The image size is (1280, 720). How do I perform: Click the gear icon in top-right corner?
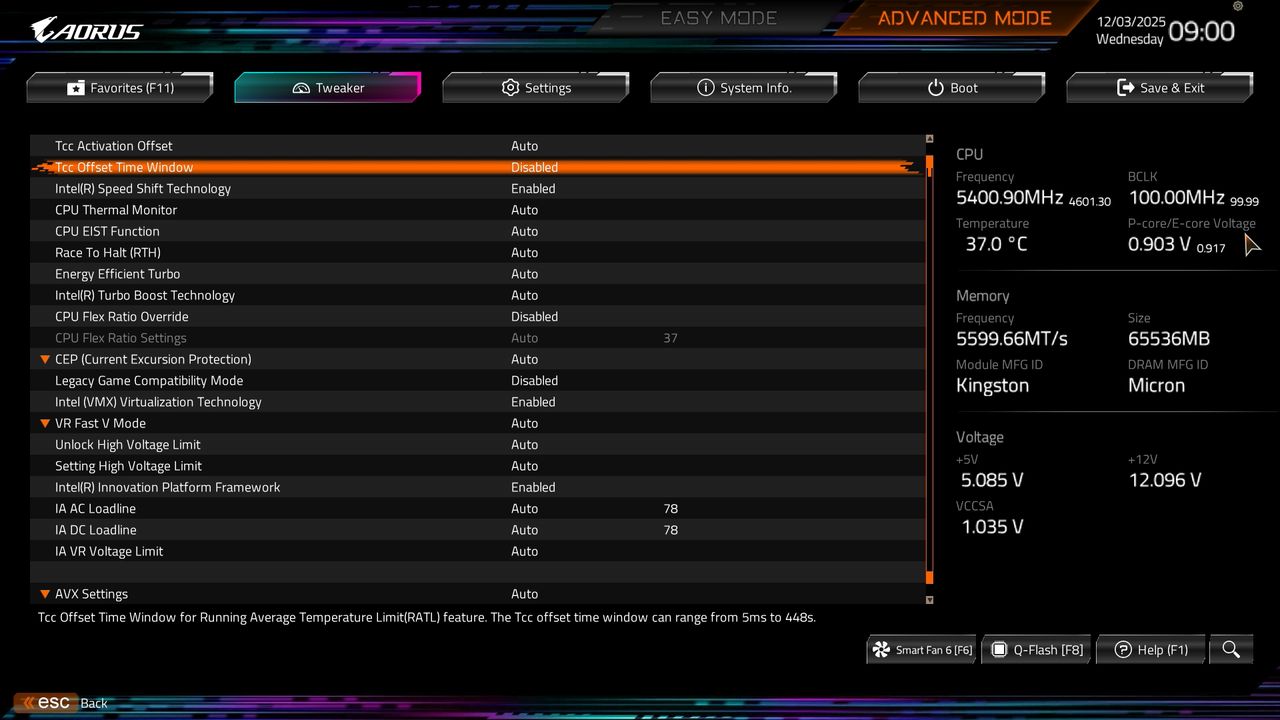(x=1237, y=7)
